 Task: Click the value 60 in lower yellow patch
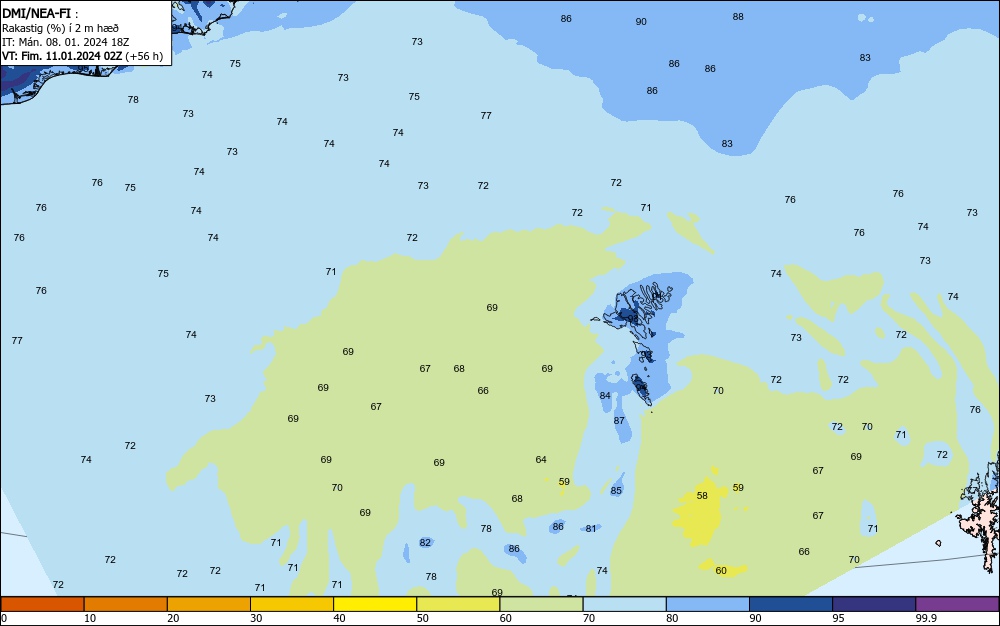coord(721,571)
